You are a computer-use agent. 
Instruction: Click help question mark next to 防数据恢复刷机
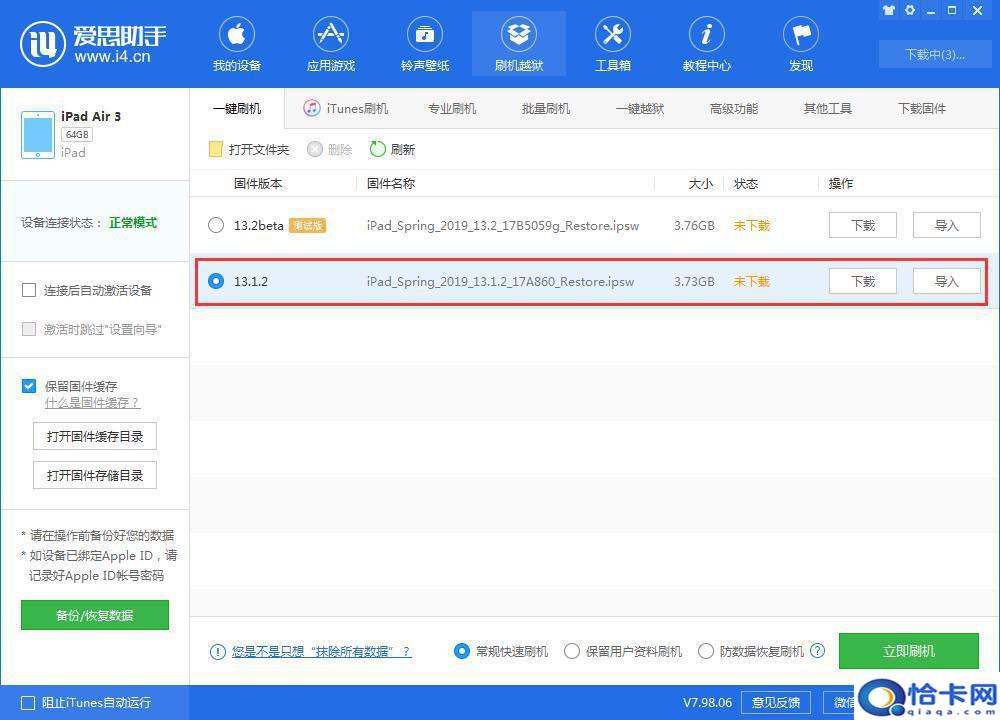(817, 650)
